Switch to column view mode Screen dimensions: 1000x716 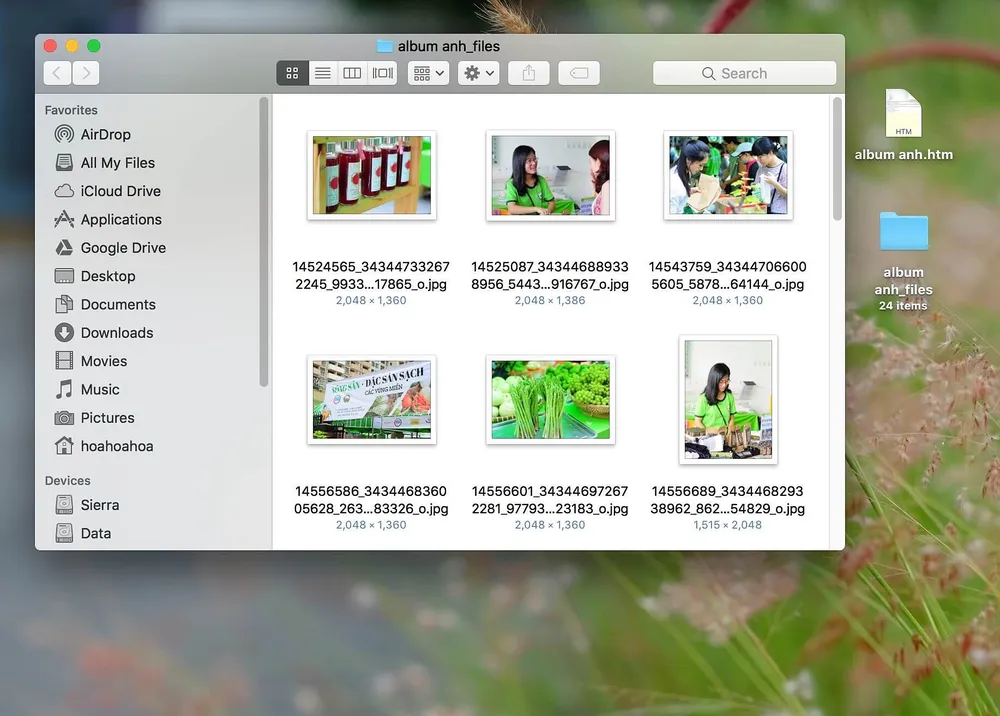pyautogui.click(x=352, y=73)
